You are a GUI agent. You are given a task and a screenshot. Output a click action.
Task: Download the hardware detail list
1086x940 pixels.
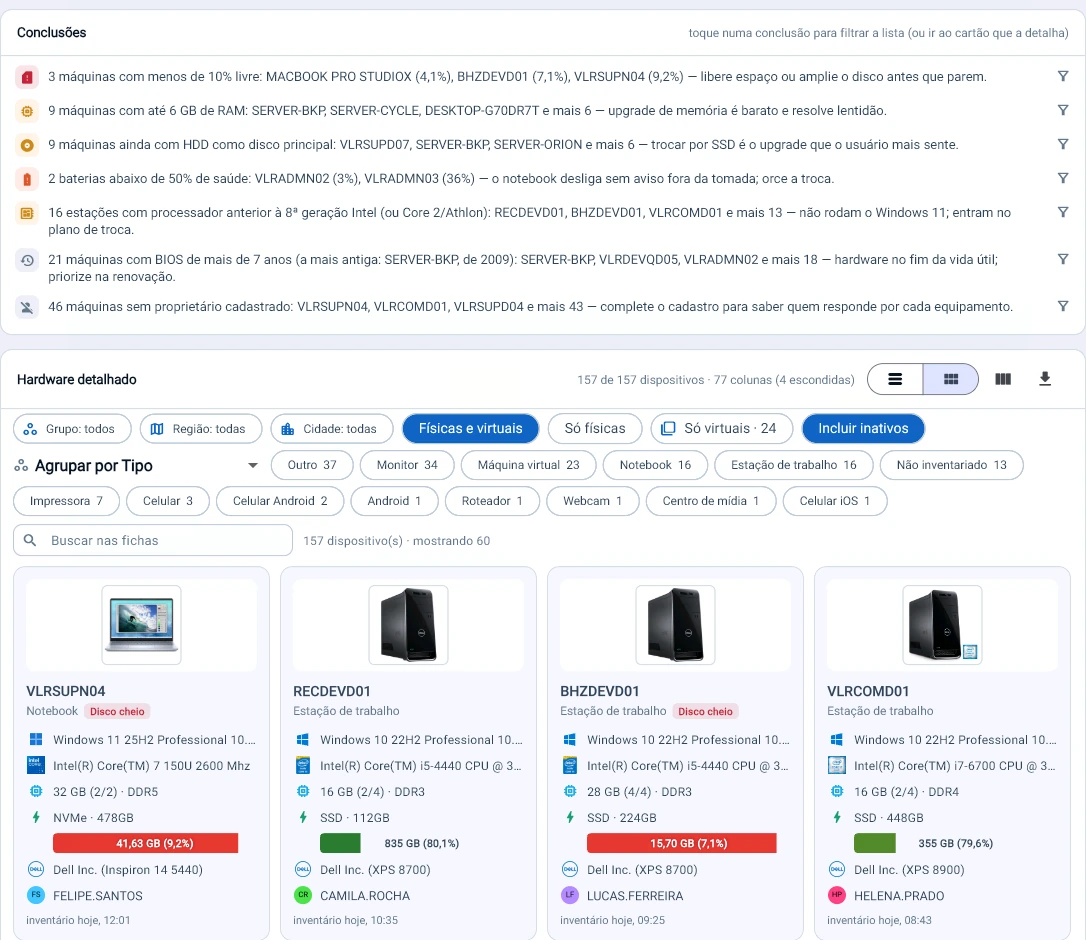click(1045, 379)
